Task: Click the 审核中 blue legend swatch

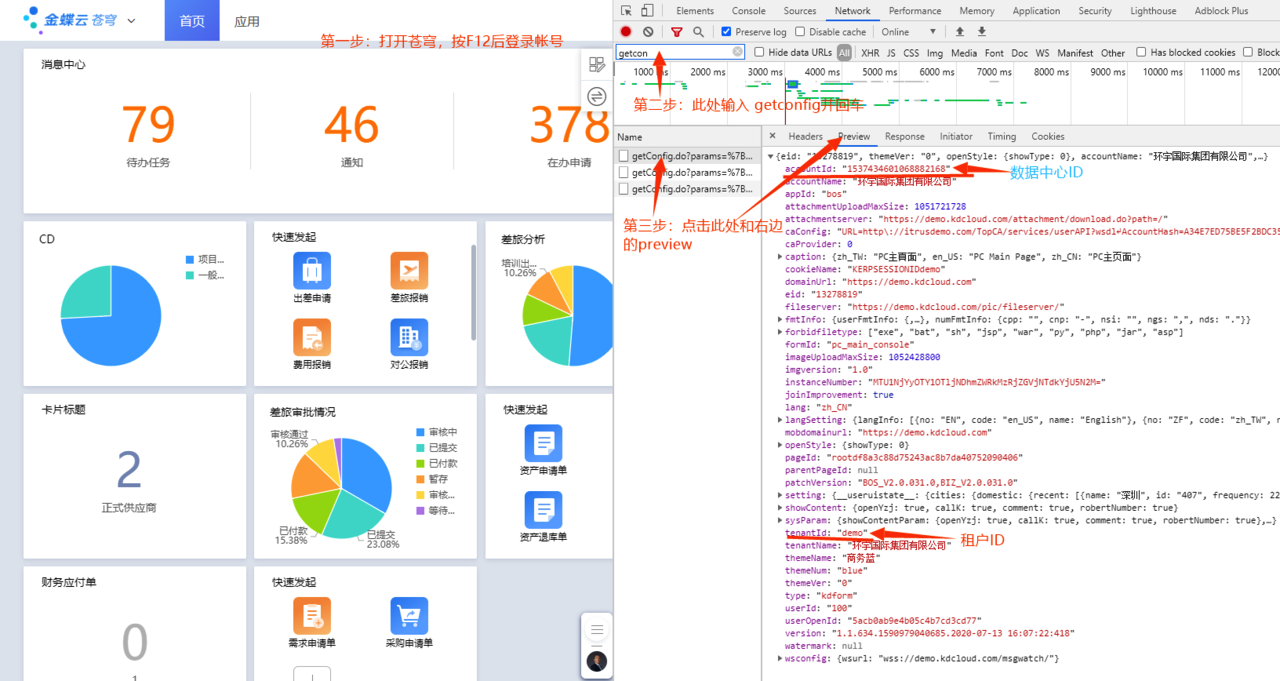Action: (x=421, y=432)
